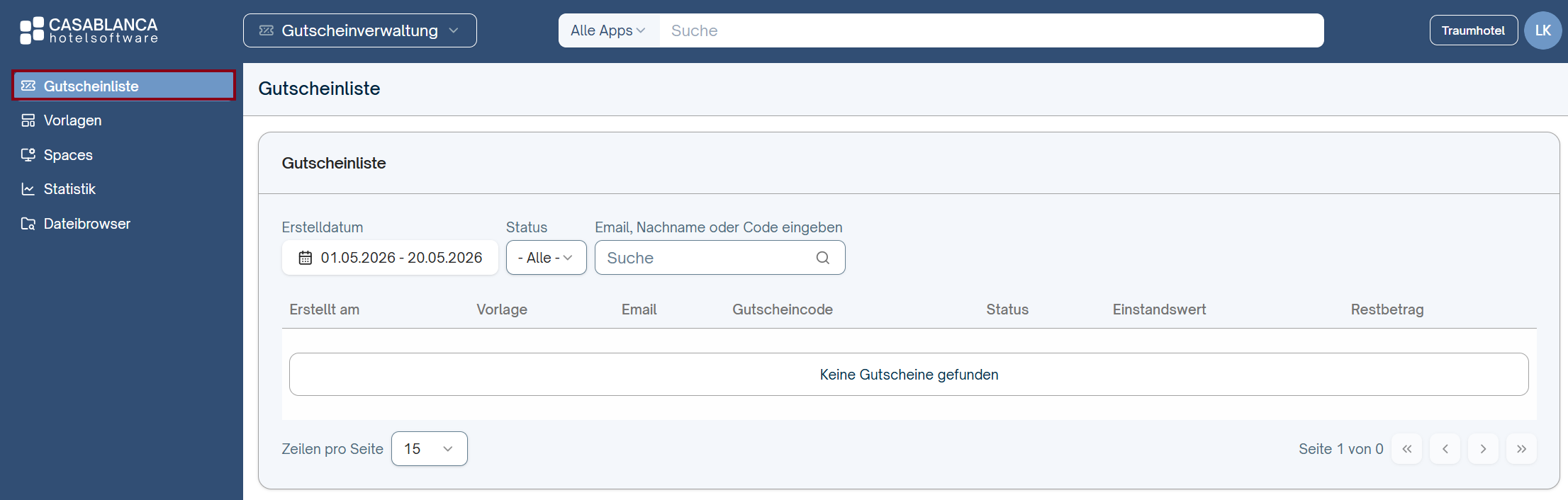This screenshot has height=500, width=1568.
Task: Focus the top global Suche field
Action: [991, 30]
